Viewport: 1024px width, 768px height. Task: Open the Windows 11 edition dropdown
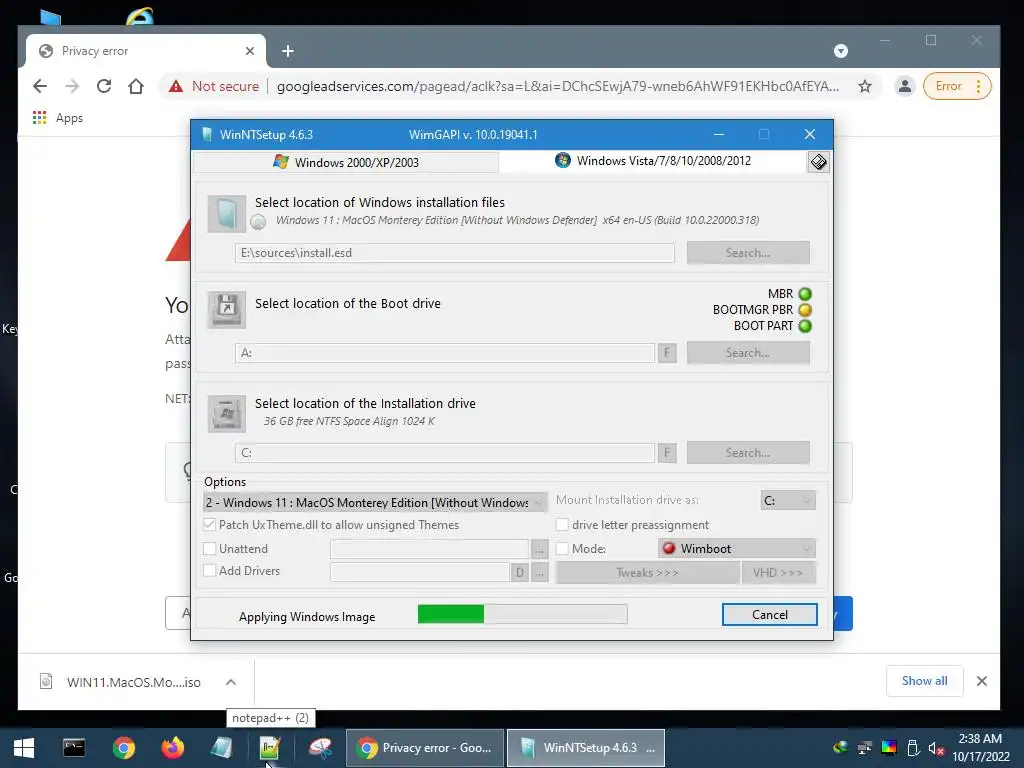375,502
